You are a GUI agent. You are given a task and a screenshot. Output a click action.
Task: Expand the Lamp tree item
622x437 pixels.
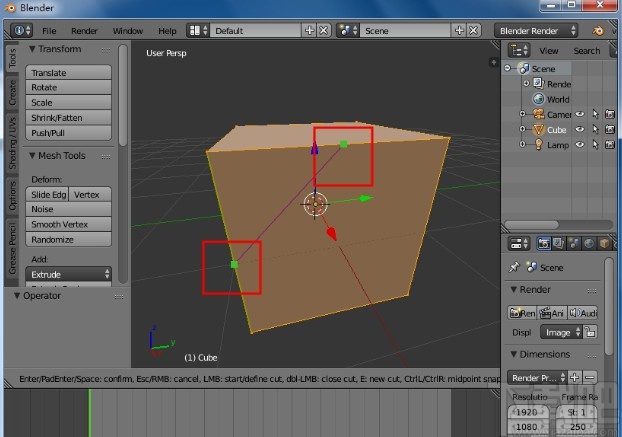point(522,145)
